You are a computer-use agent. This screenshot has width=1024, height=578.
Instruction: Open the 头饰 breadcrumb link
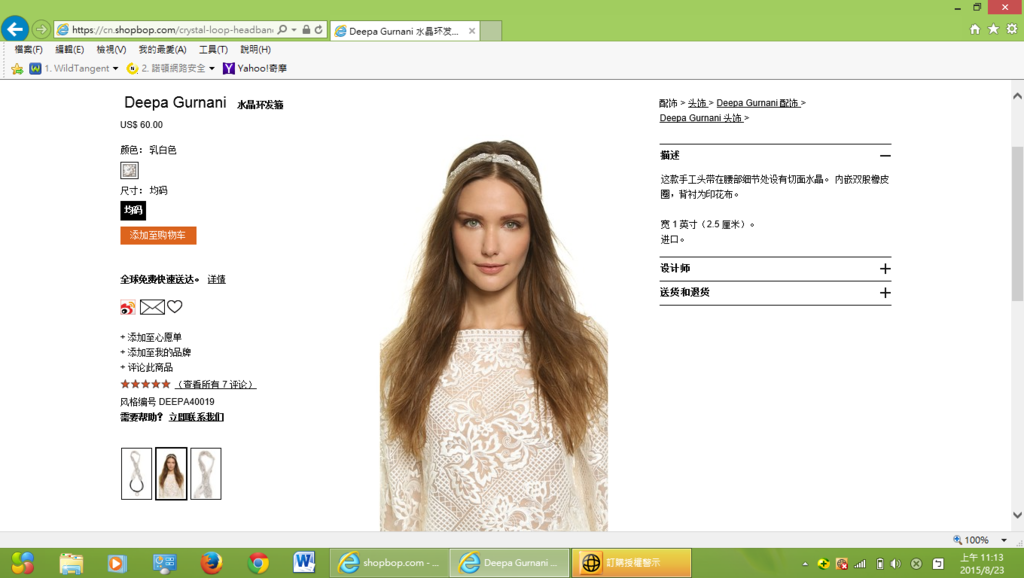697,103
